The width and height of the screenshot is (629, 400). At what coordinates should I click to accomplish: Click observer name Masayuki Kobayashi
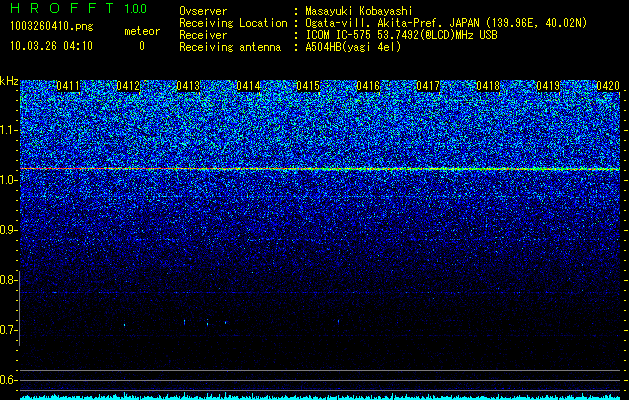[359, 11]
